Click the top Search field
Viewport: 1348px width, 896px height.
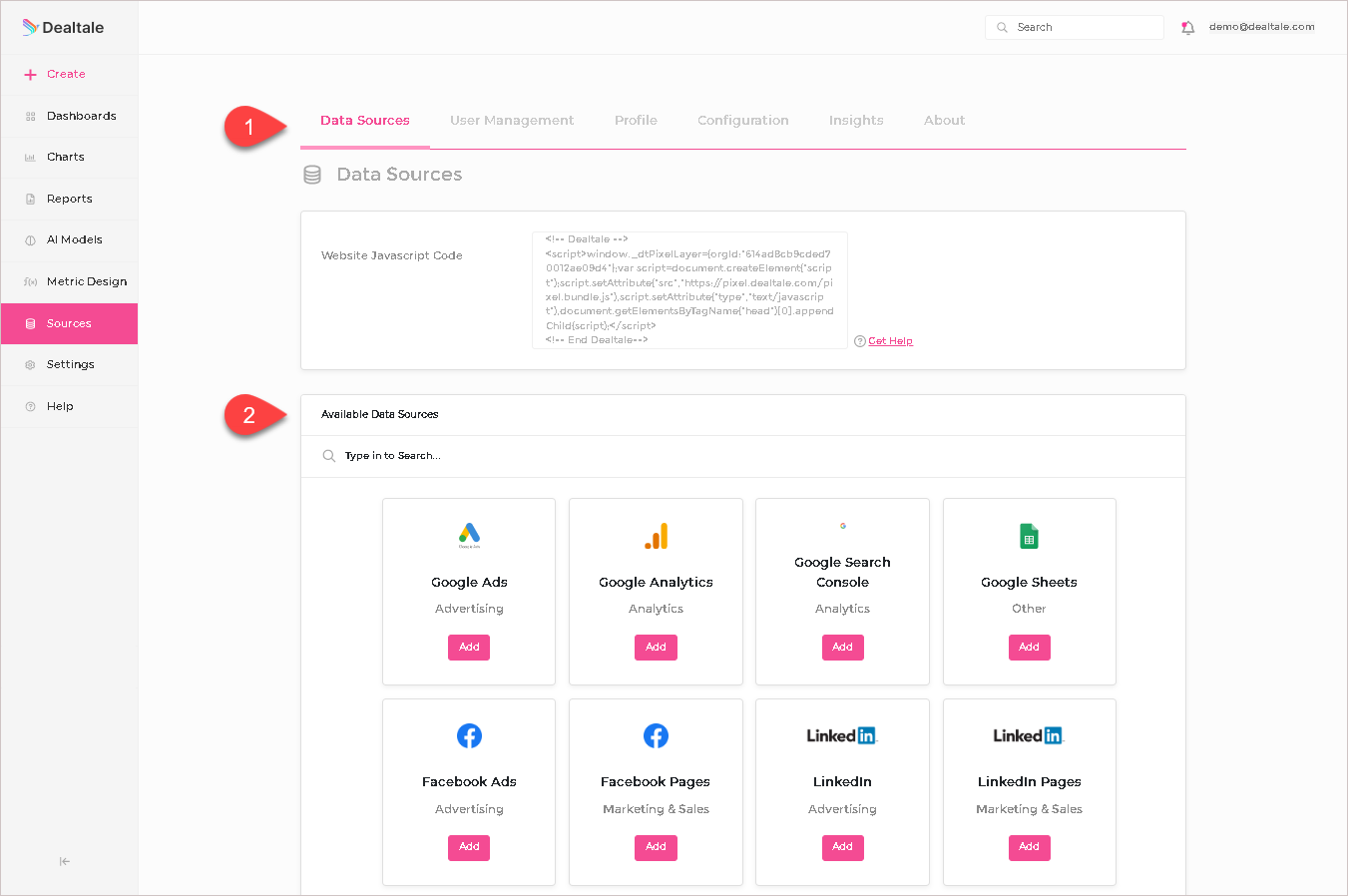tap(1075, 28)
